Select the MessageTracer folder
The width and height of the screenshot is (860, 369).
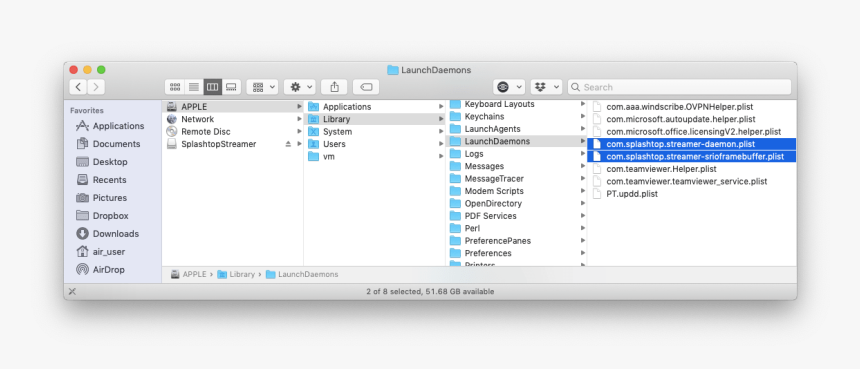516,179
